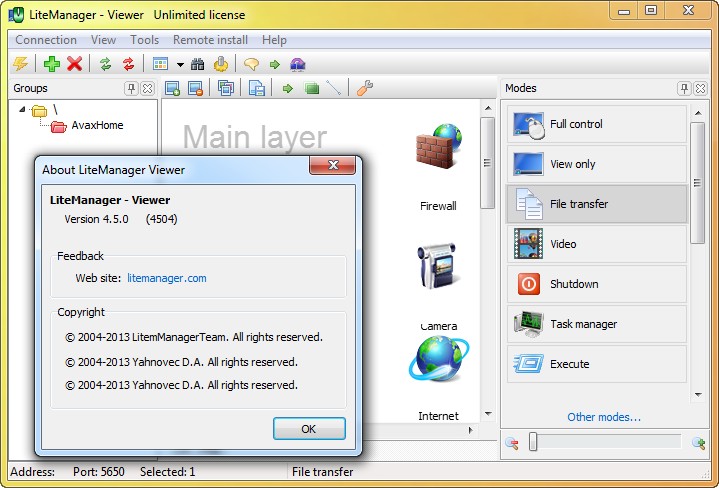
Task: Remove layer with monitor-minus icon
Action: [x=195, y=88]
